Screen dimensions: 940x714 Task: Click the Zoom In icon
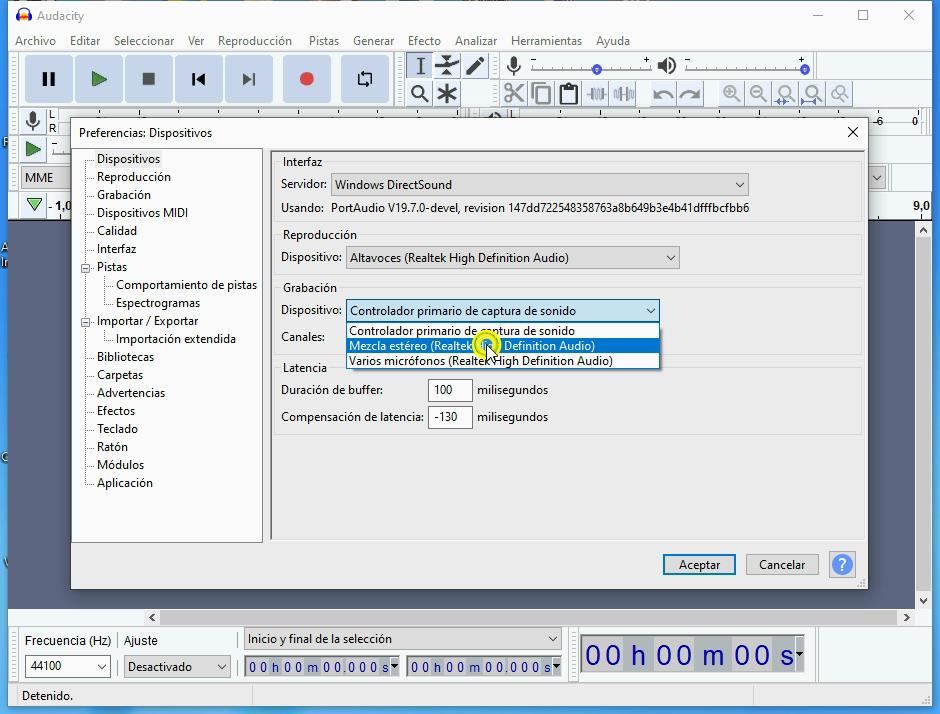pyautogui.click(x=731, y=94)
